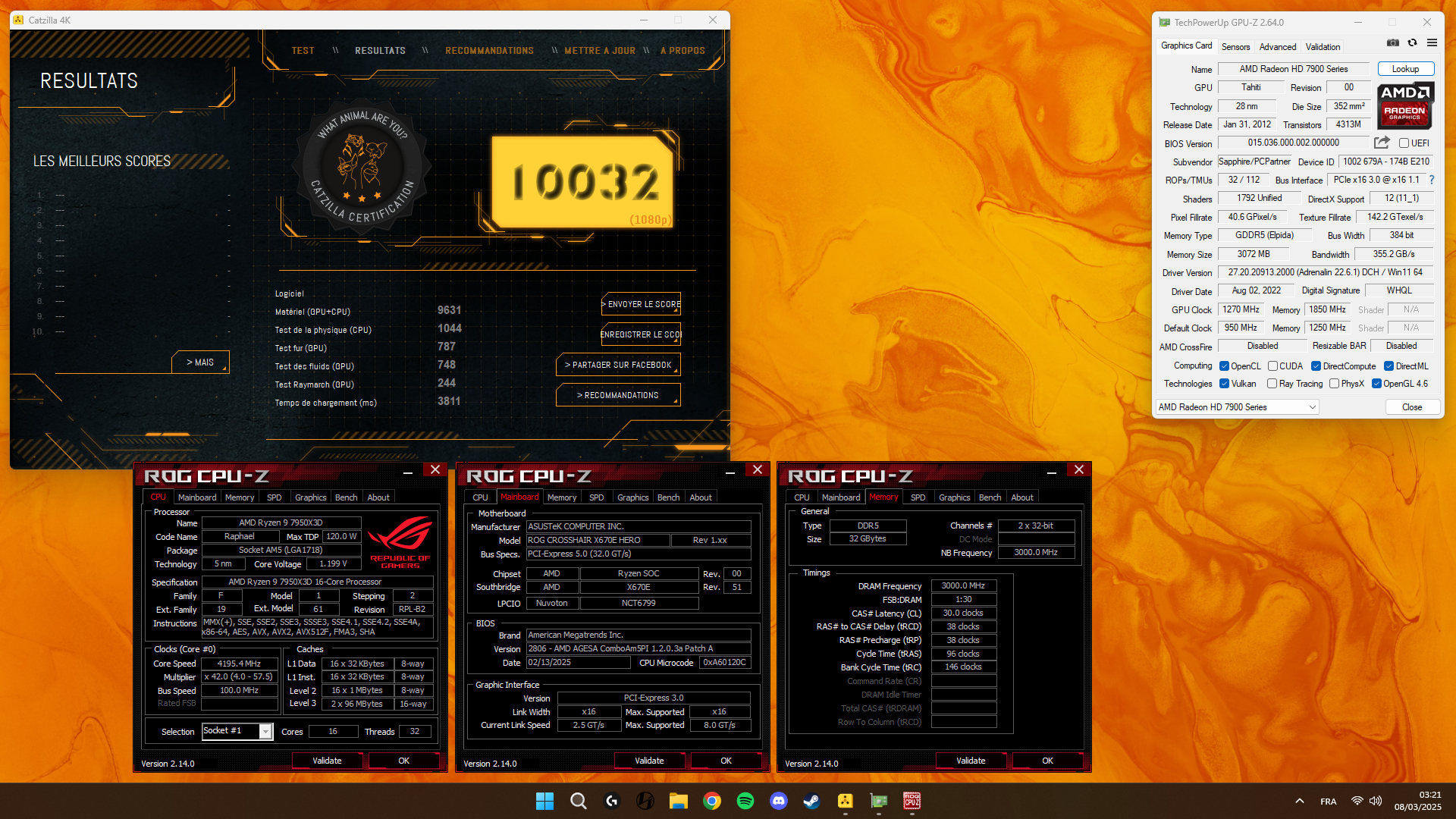The height and width of the screenshot is (819, 1456).
Task: Click Validate in the Memory CPU-Z window
Action: (971, 761)
